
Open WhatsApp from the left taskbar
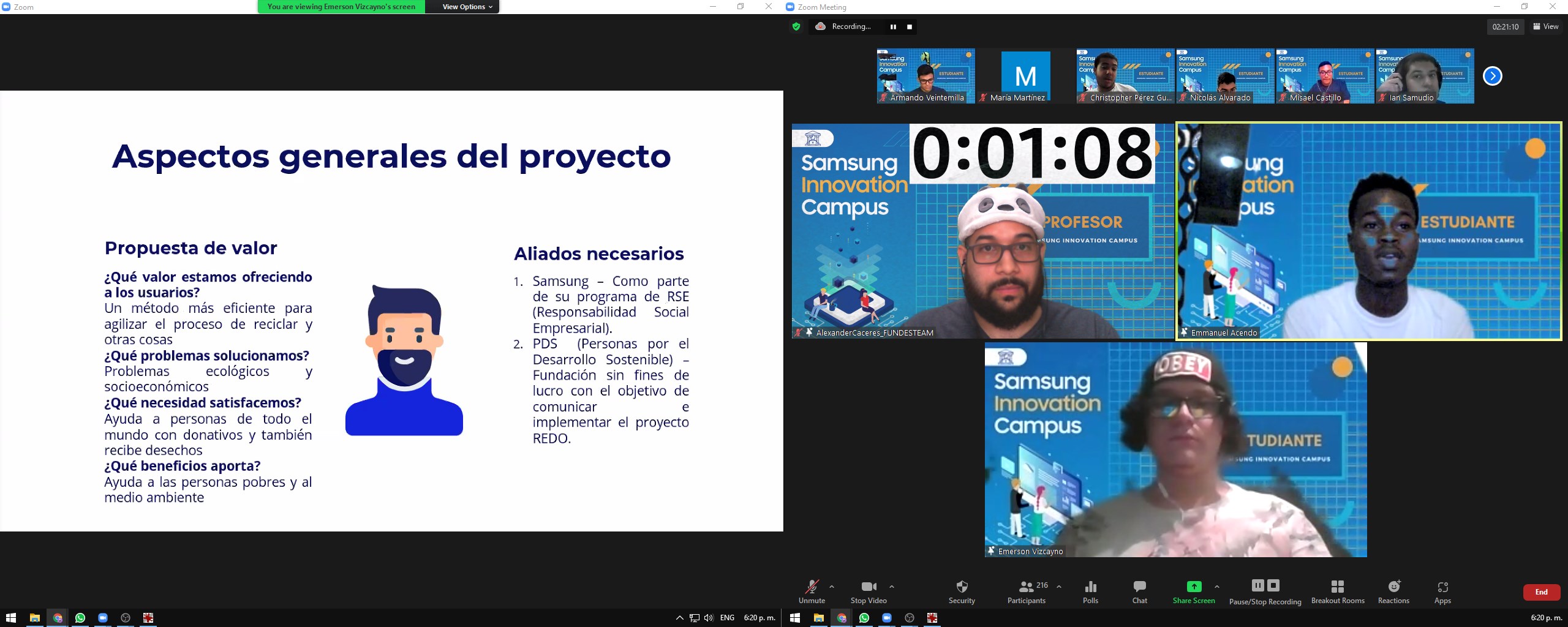click(80, 618)
